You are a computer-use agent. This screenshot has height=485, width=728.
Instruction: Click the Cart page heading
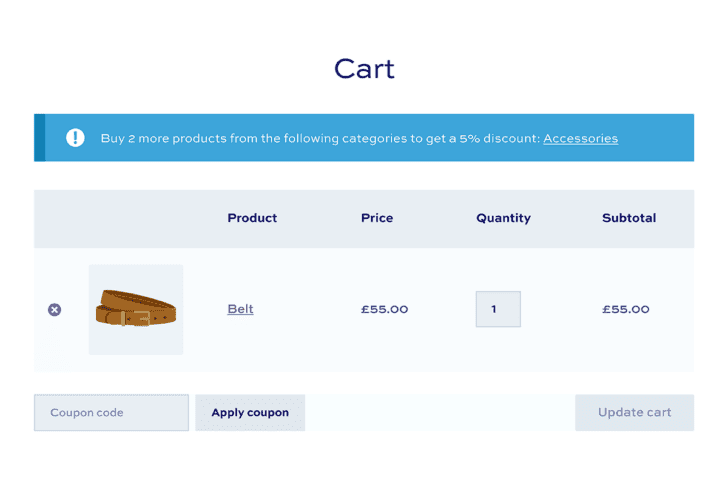[364, 69]
